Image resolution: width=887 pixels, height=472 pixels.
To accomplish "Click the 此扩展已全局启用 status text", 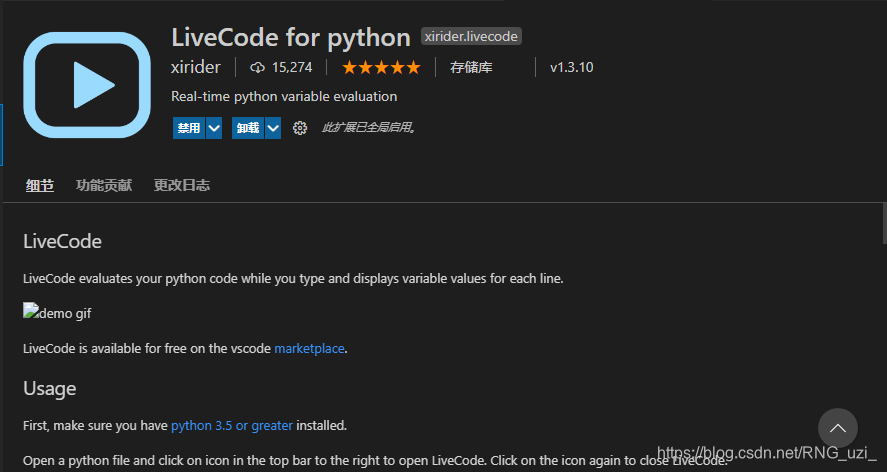I will [369, 128].
